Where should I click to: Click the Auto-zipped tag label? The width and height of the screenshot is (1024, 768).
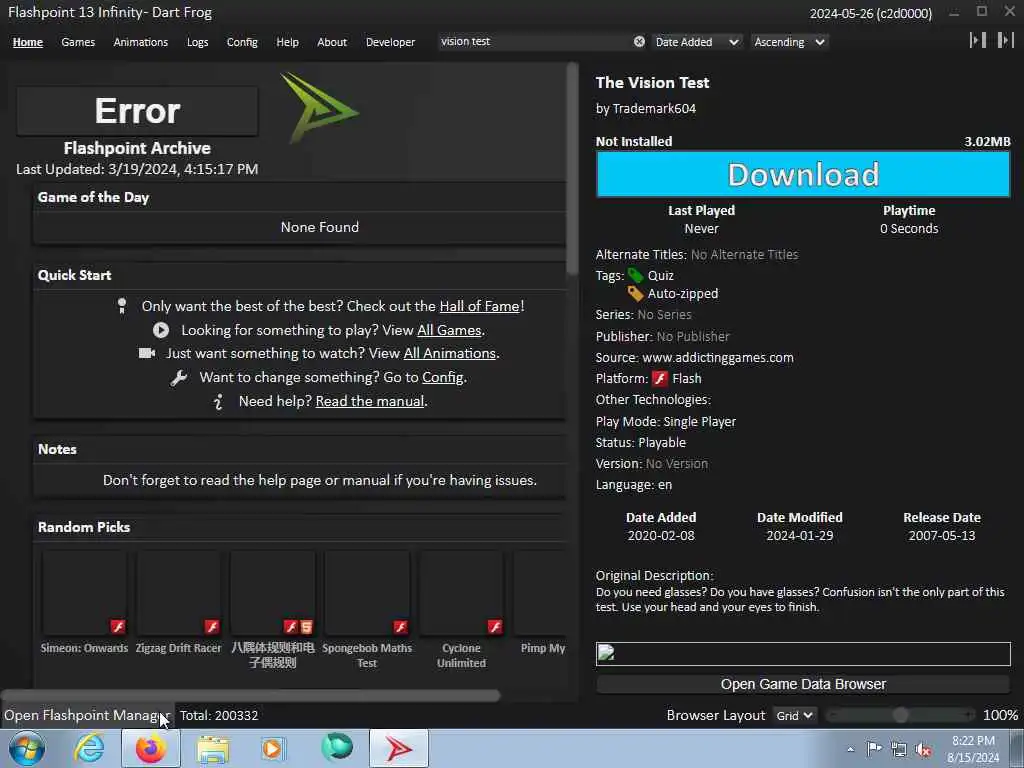(x=683, y=294)
